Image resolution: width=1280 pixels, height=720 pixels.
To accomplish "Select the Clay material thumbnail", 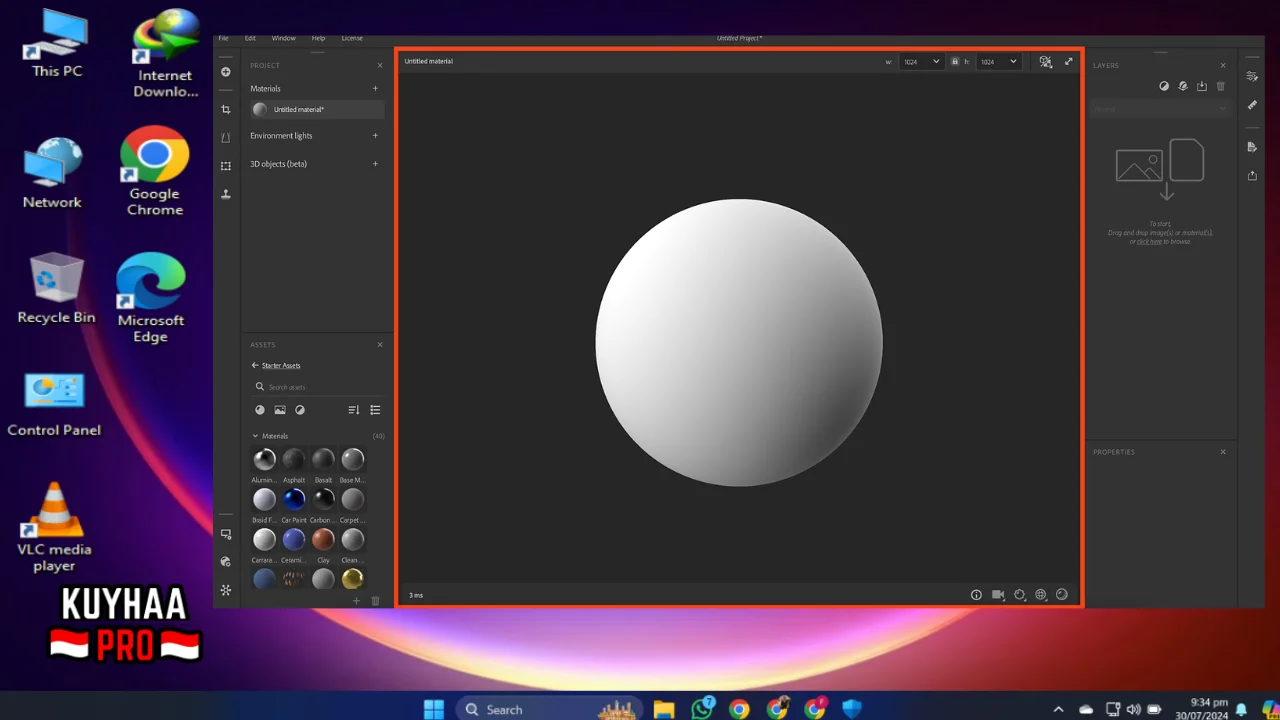I will [323, 539].
